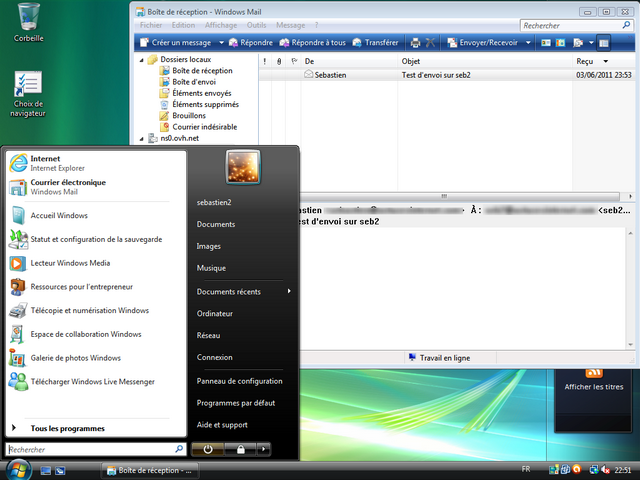The image size is (640, 480).
Task: Click the Corbeille desktop icon
Action: tap(28, 22)
